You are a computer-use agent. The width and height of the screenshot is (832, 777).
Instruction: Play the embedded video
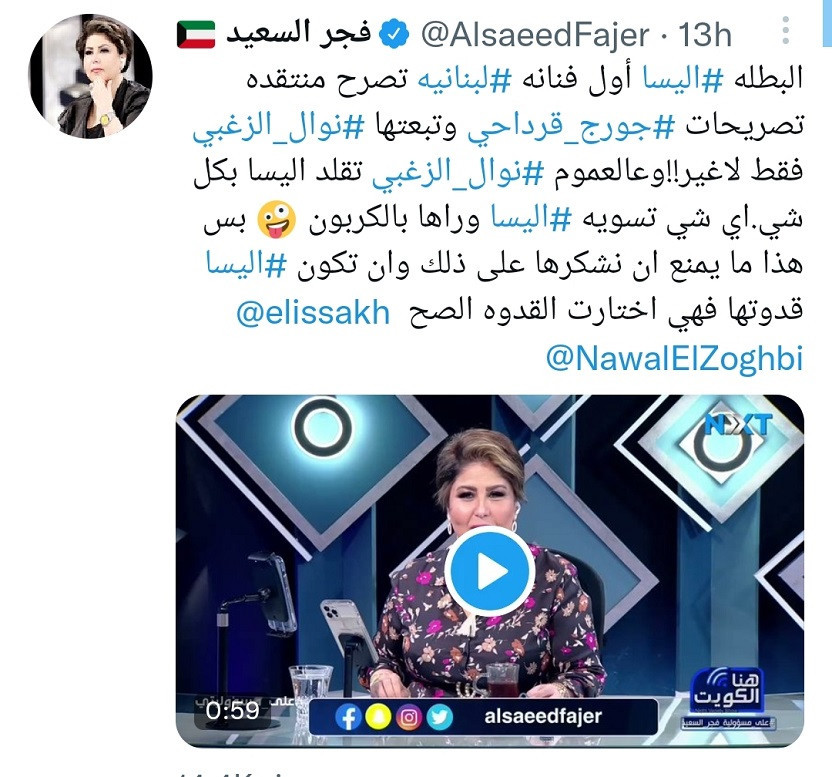click(490, 572)
